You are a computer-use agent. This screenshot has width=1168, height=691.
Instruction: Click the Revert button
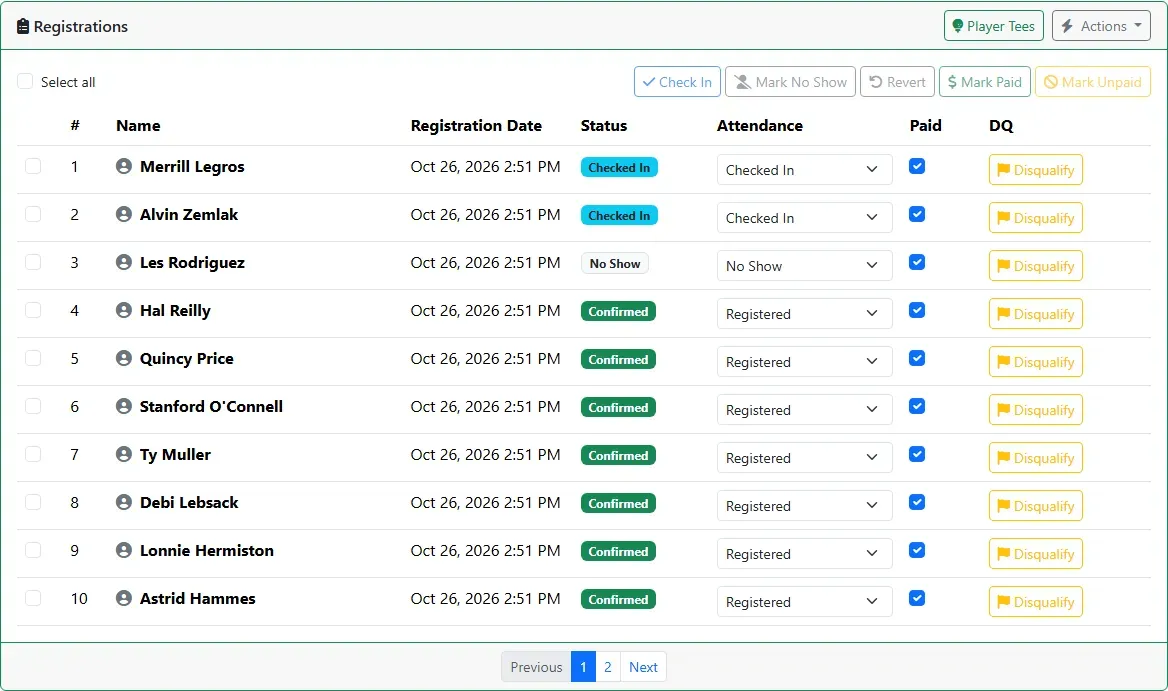click(898, 82)
